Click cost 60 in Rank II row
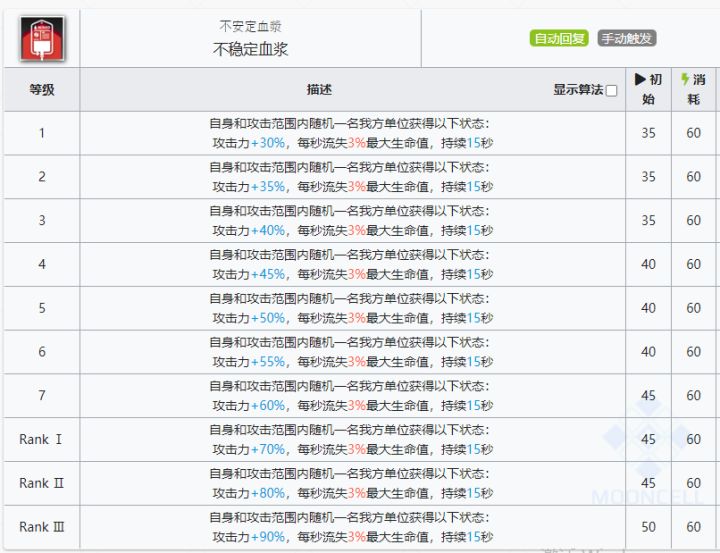The width and height of the screenshot is (720, 553). coord(693,483)
